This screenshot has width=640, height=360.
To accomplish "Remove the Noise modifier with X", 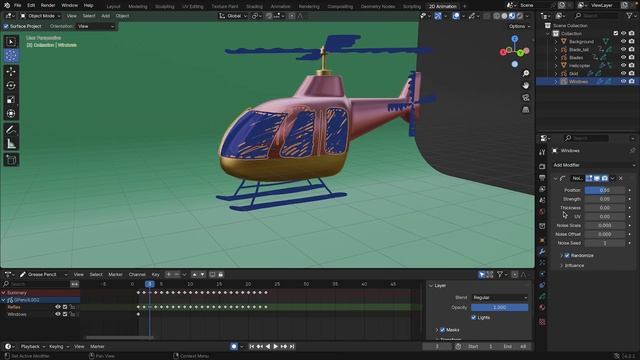I will click(x=620, y=178).
